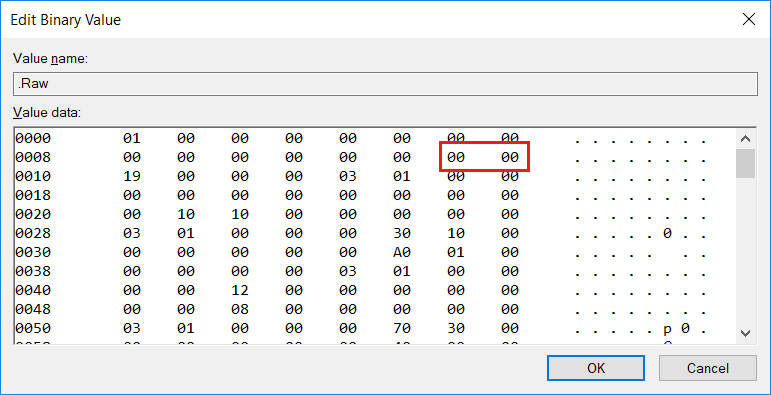Image resolution: width=771 pixels, height=395 pixels.
Task: Select offset label 0048
Action: (33, 309)
